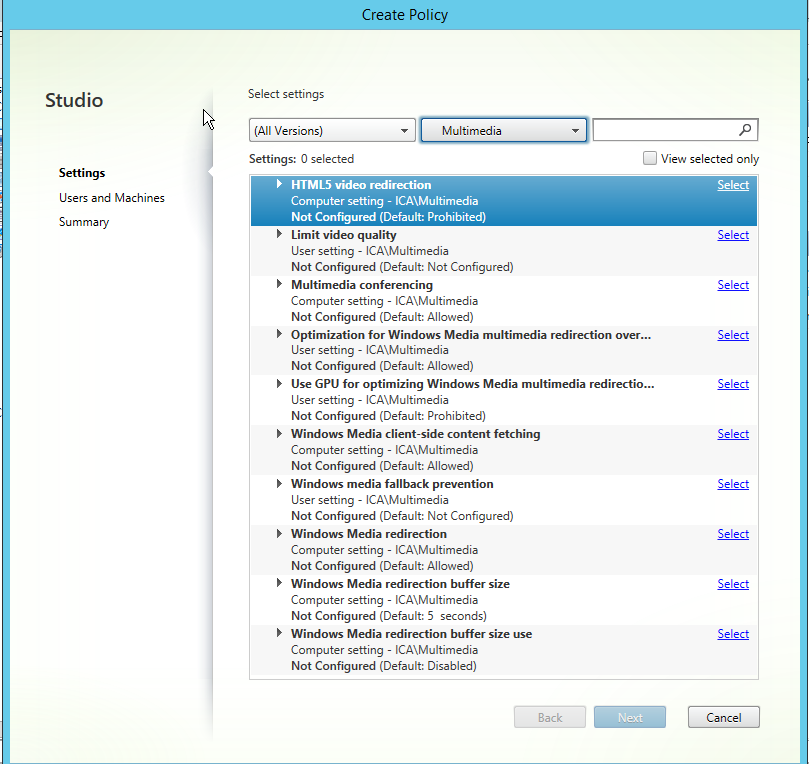Expand Limit video quality setting
The height and width of the screenshot is (764, 809).
click(x=279, y=234)
